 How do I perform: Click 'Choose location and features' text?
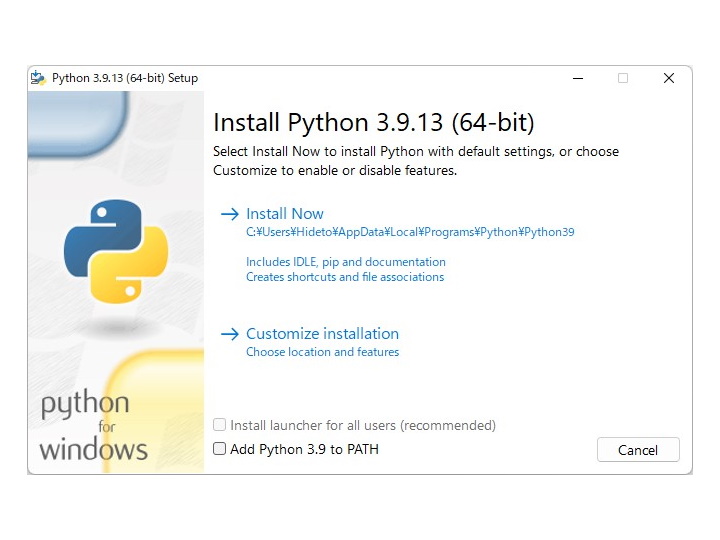pos(322,352)
